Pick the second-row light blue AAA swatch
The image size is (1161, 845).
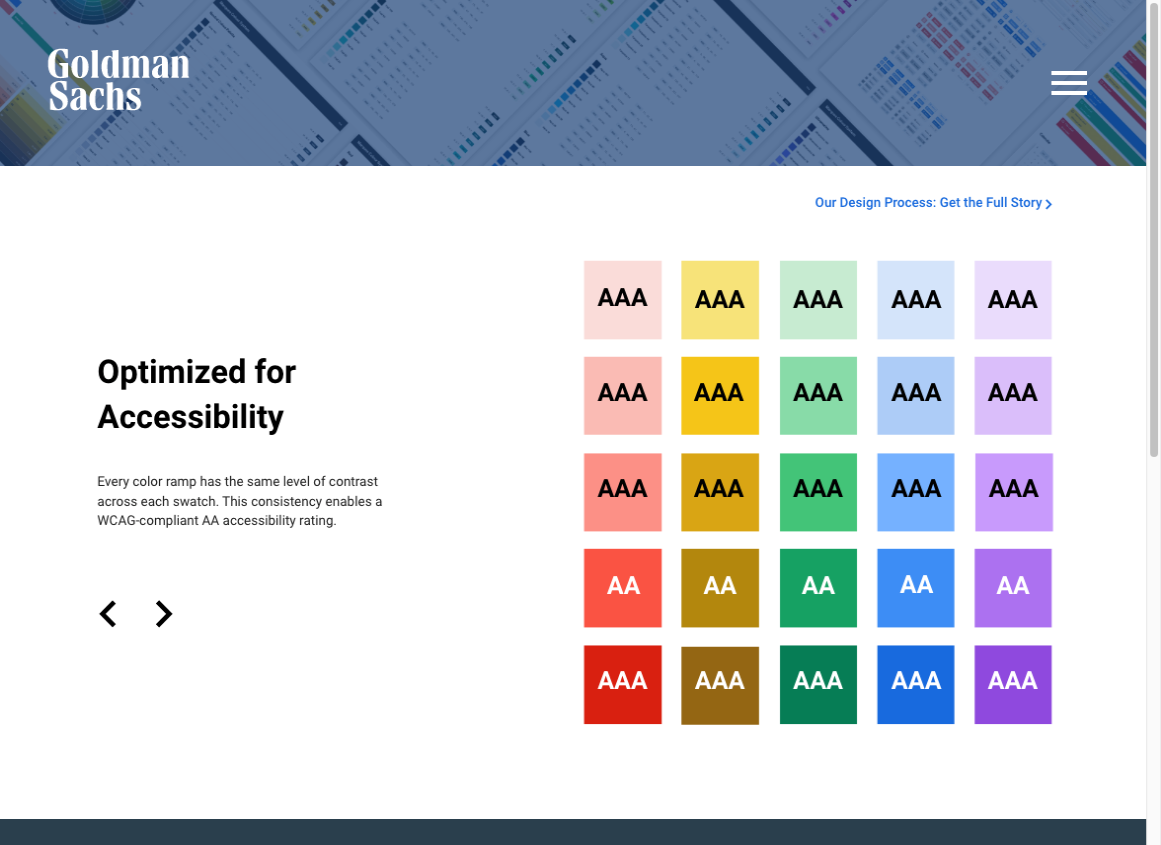click(916, 395)
